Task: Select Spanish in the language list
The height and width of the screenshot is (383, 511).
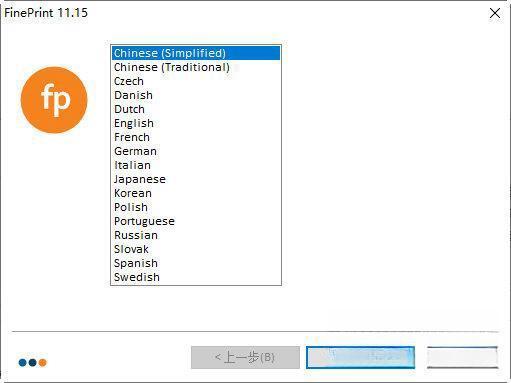Action: tap(196, 263)
